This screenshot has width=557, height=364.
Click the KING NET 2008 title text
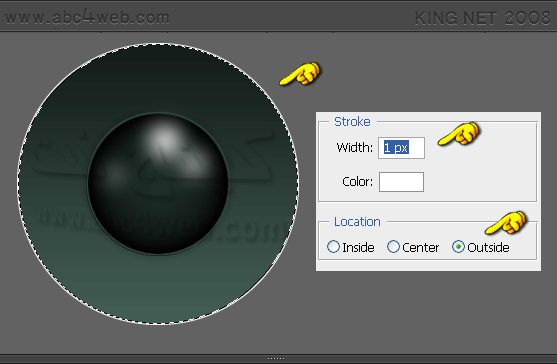[x=482, y=18]
